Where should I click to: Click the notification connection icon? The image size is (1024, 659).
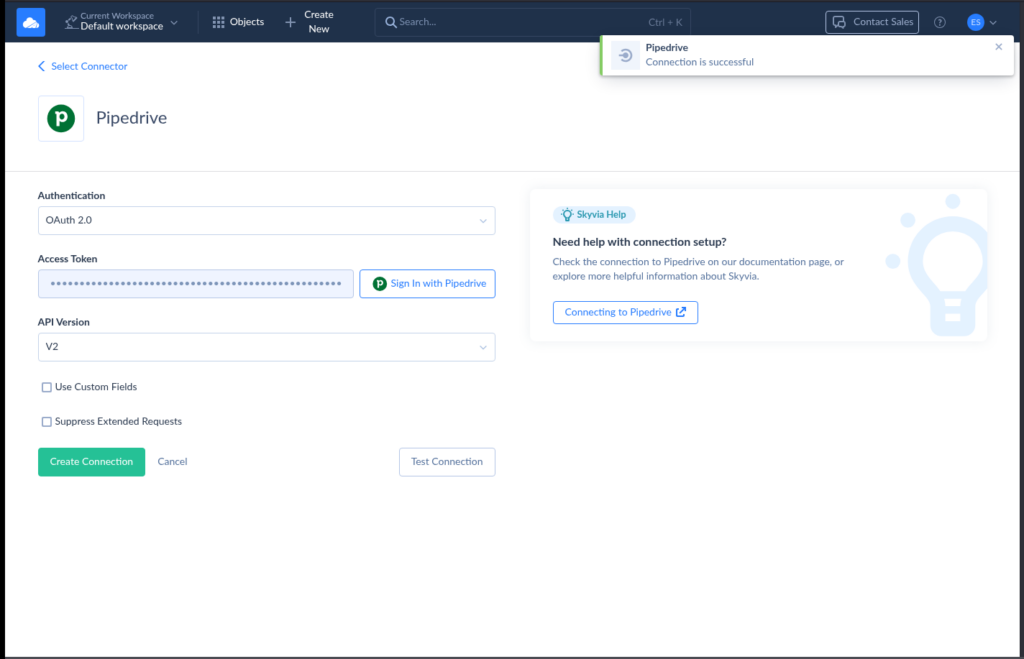(625, 56)
